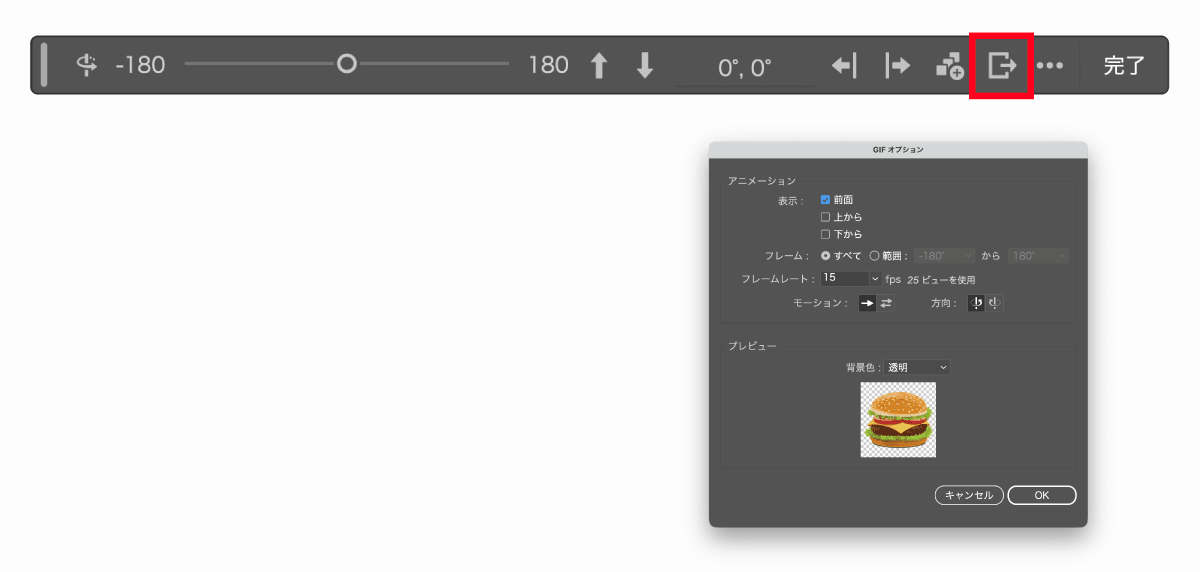Open the three-dot more options menu

(1050, 66)
